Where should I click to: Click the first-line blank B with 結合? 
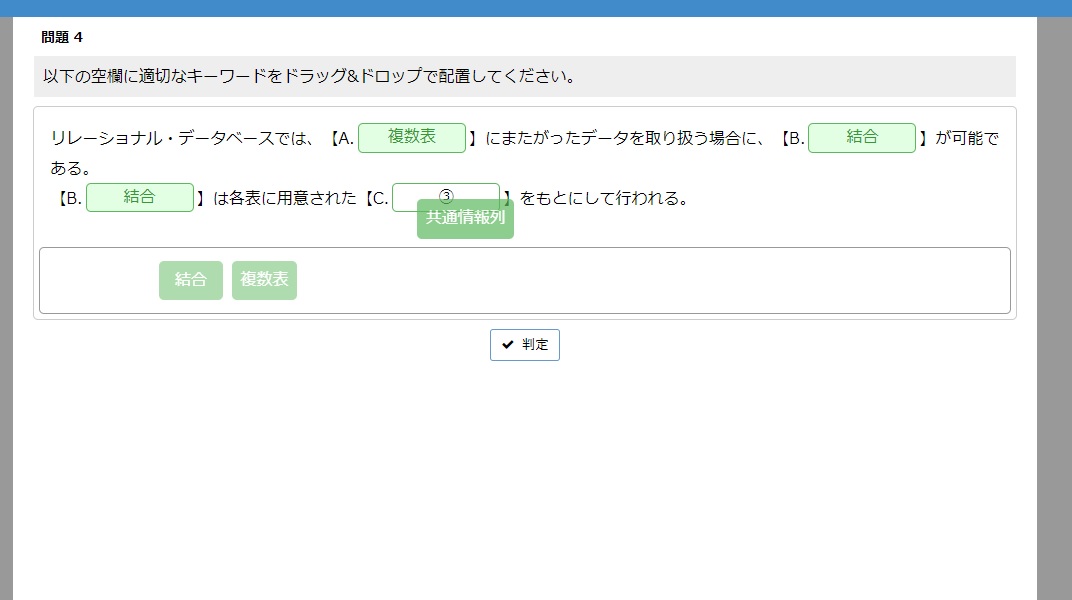point(861,138)
